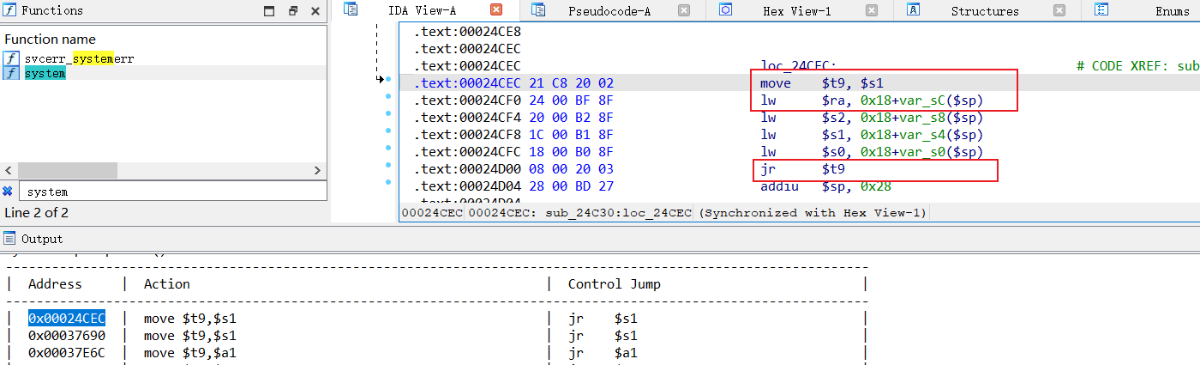Float the Functions panel window

point(293,11)
